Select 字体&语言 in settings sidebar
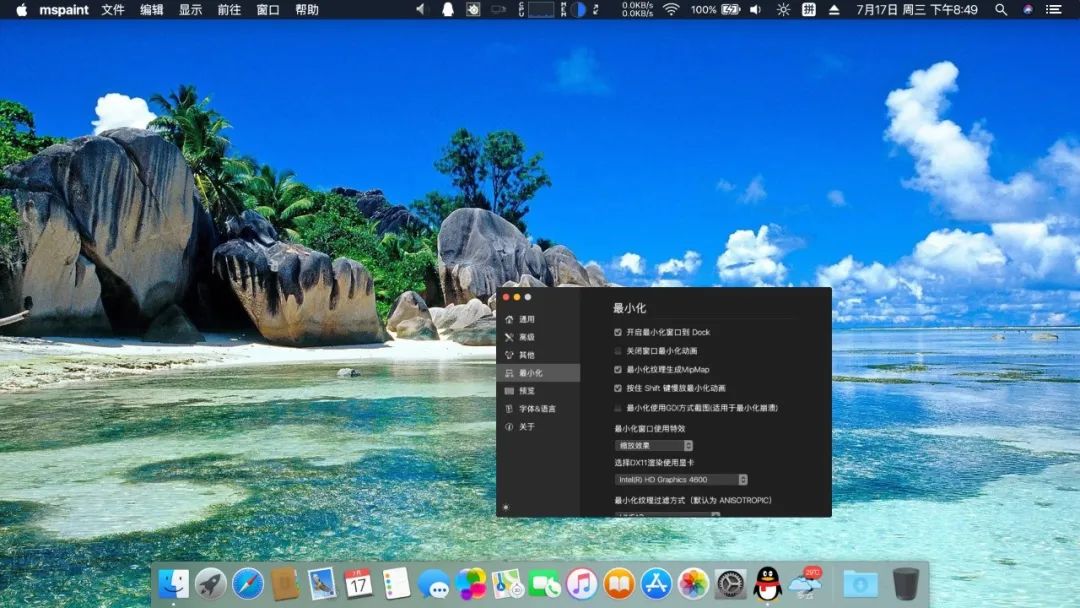Screen dimensions: 1080x608 point(538,409)
